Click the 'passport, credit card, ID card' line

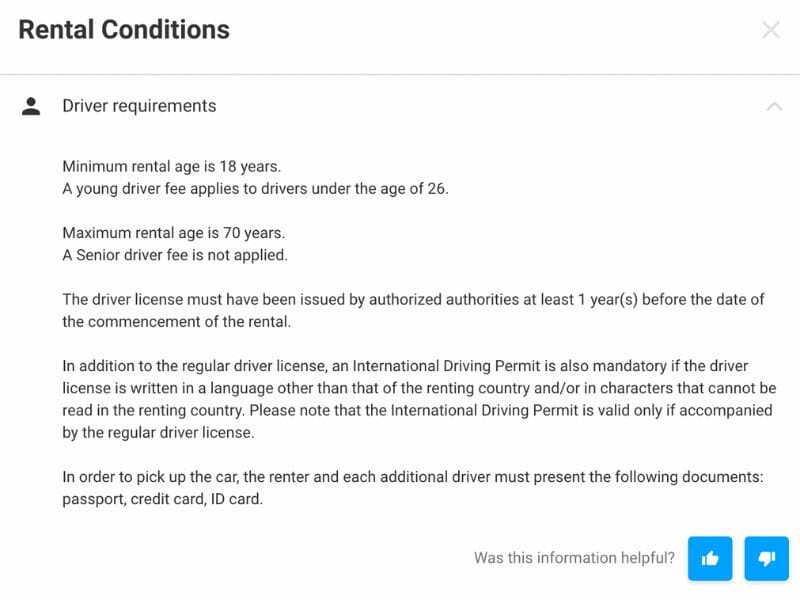click(163, 498)
